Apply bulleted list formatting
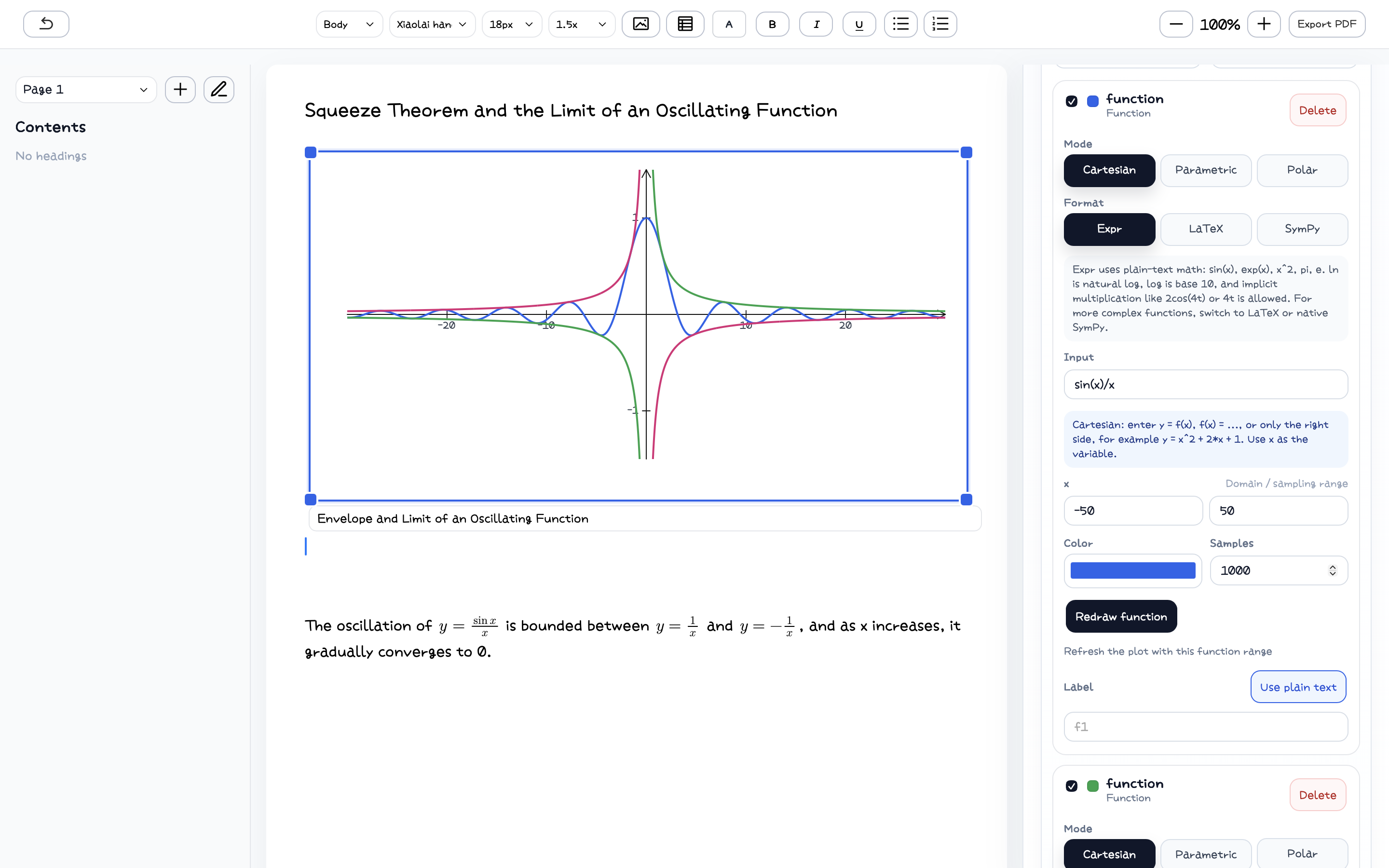 coord(900,24)
